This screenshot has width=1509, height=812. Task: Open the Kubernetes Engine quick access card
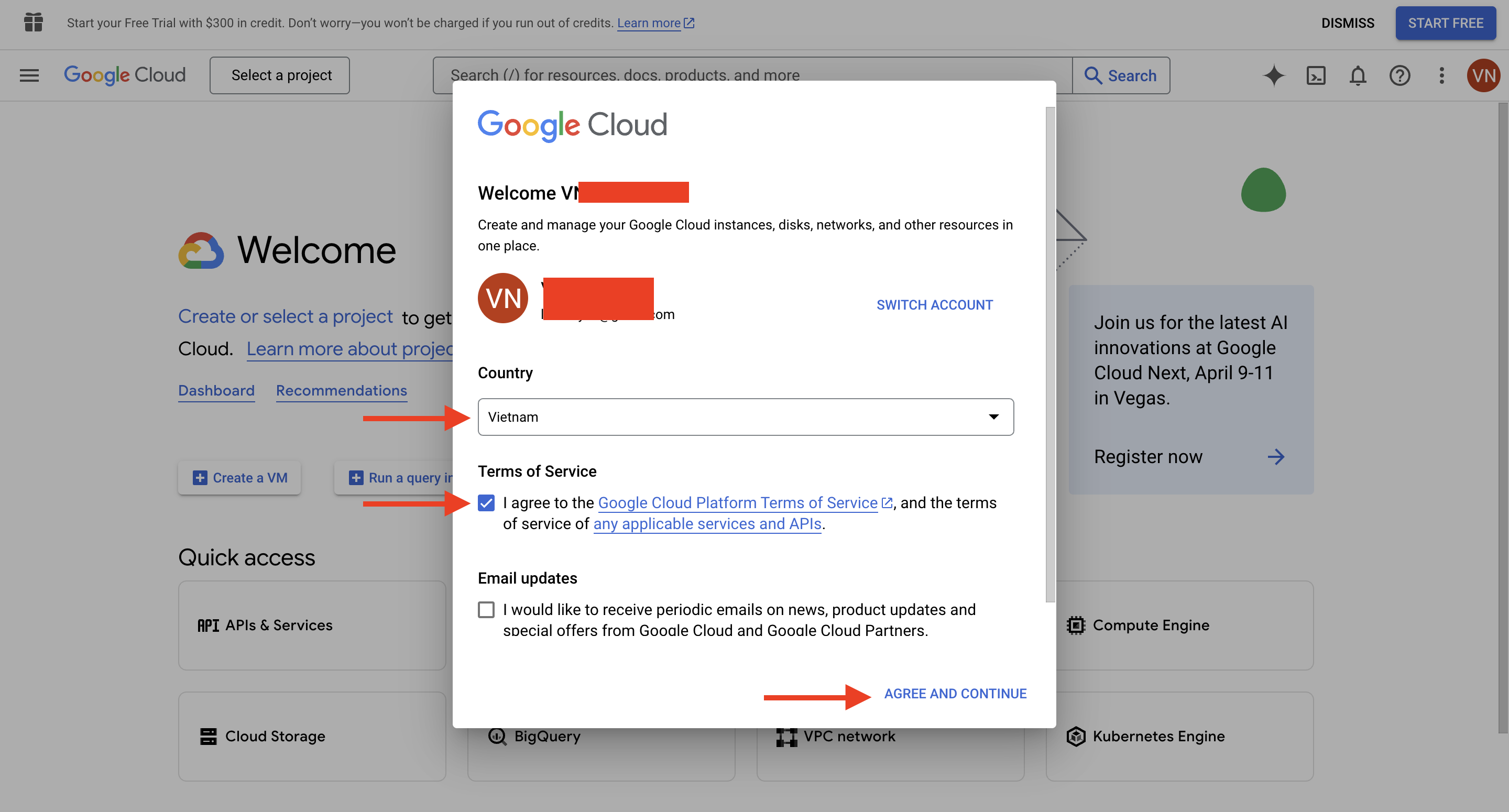tap(1180, 736)
